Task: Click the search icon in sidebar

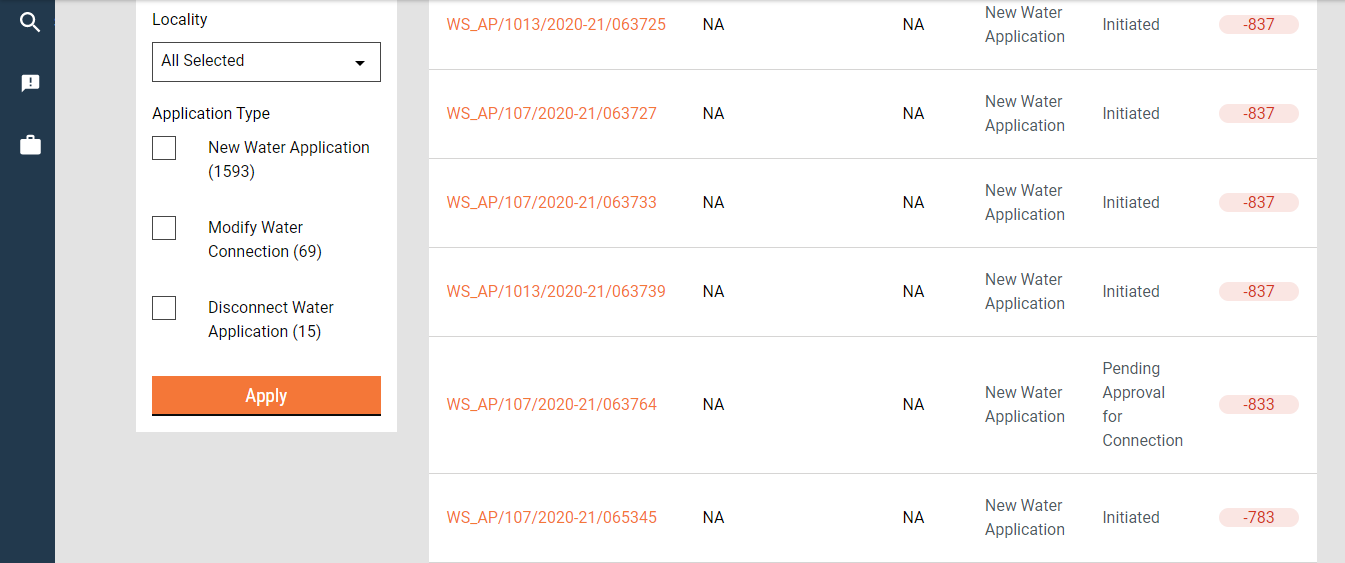Action: point(30,22)
